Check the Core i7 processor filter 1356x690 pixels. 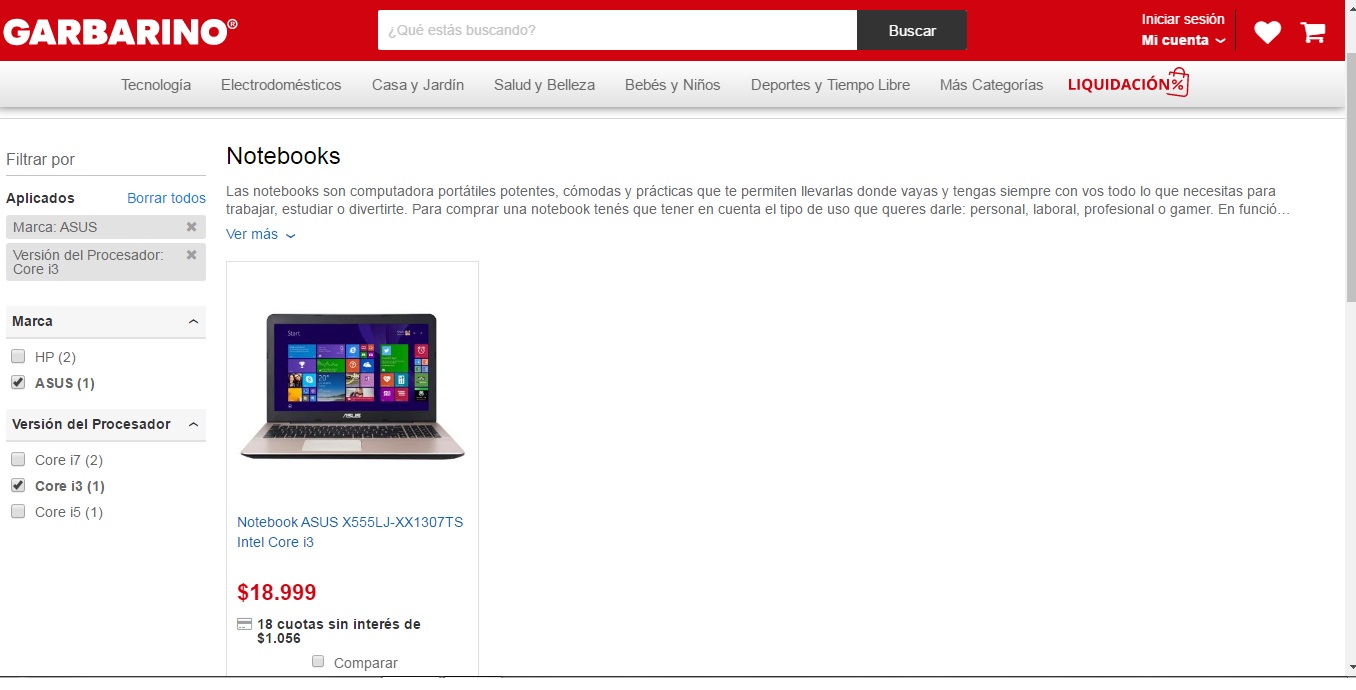[18, 459]
